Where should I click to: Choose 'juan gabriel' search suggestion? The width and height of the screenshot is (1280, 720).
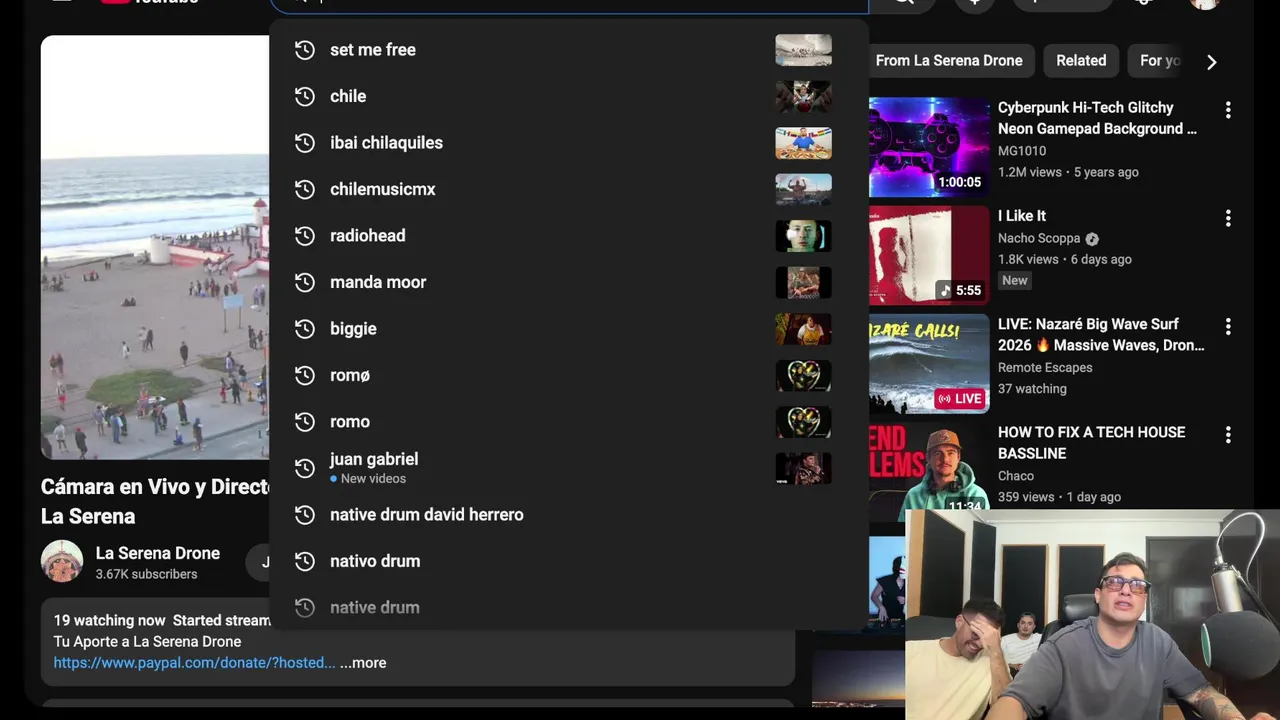click(569, 468)
